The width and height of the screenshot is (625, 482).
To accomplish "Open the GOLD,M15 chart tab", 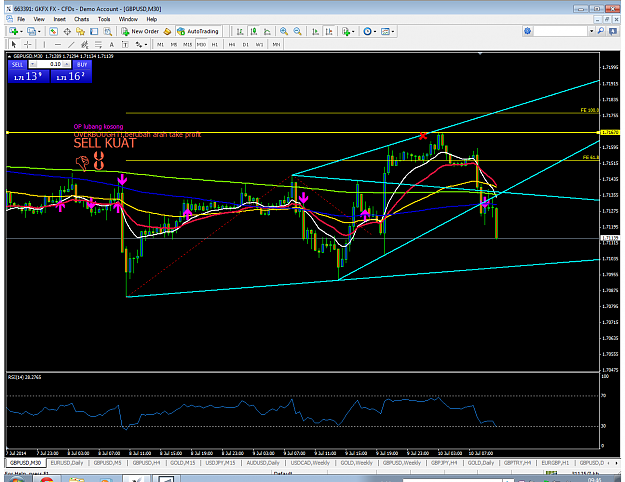I will [183, 463].
